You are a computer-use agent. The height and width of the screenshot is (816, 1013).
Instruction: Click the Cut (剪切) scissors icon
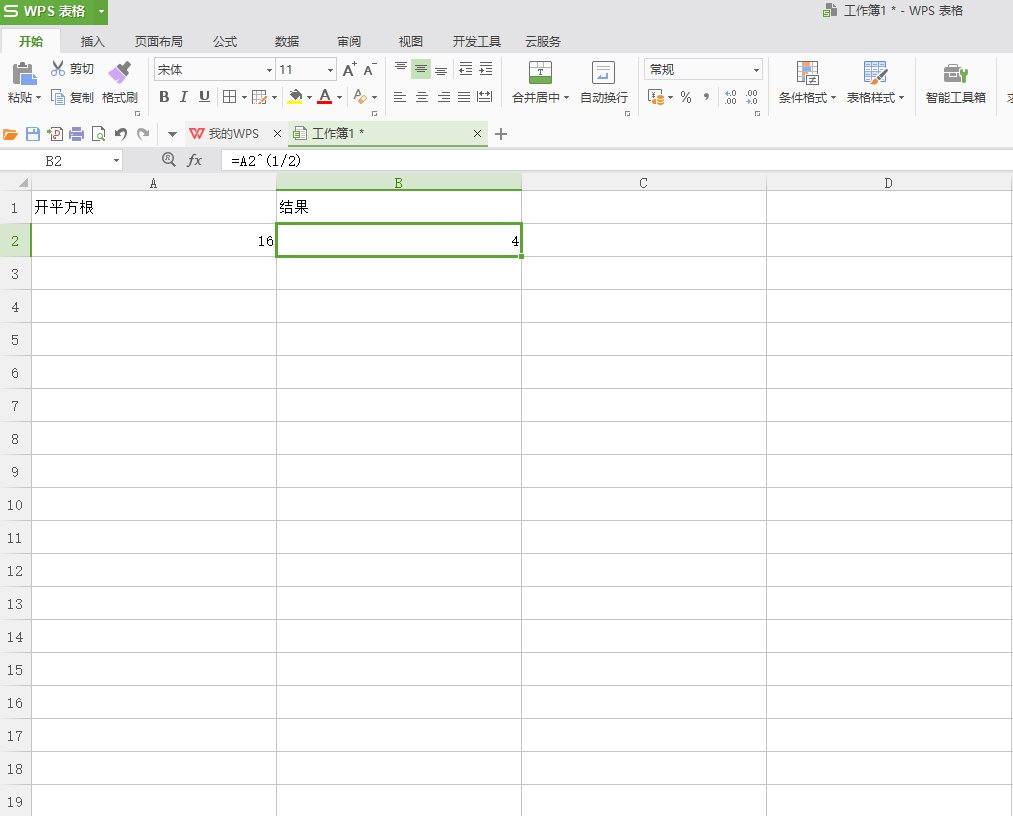click(x=58, y=69)
